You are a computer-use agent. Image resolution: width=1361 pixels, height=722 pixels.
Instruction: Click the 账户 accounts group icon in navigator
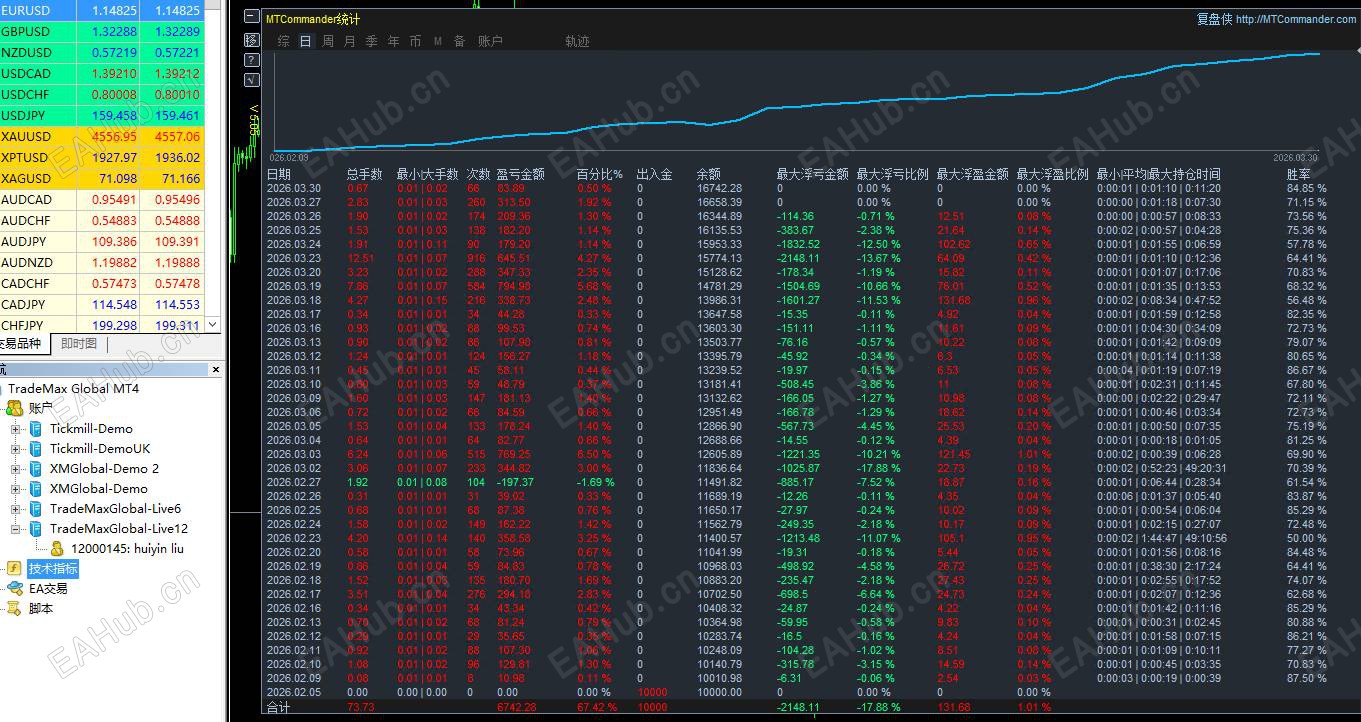pyautogui.click(x=14, y=408)
